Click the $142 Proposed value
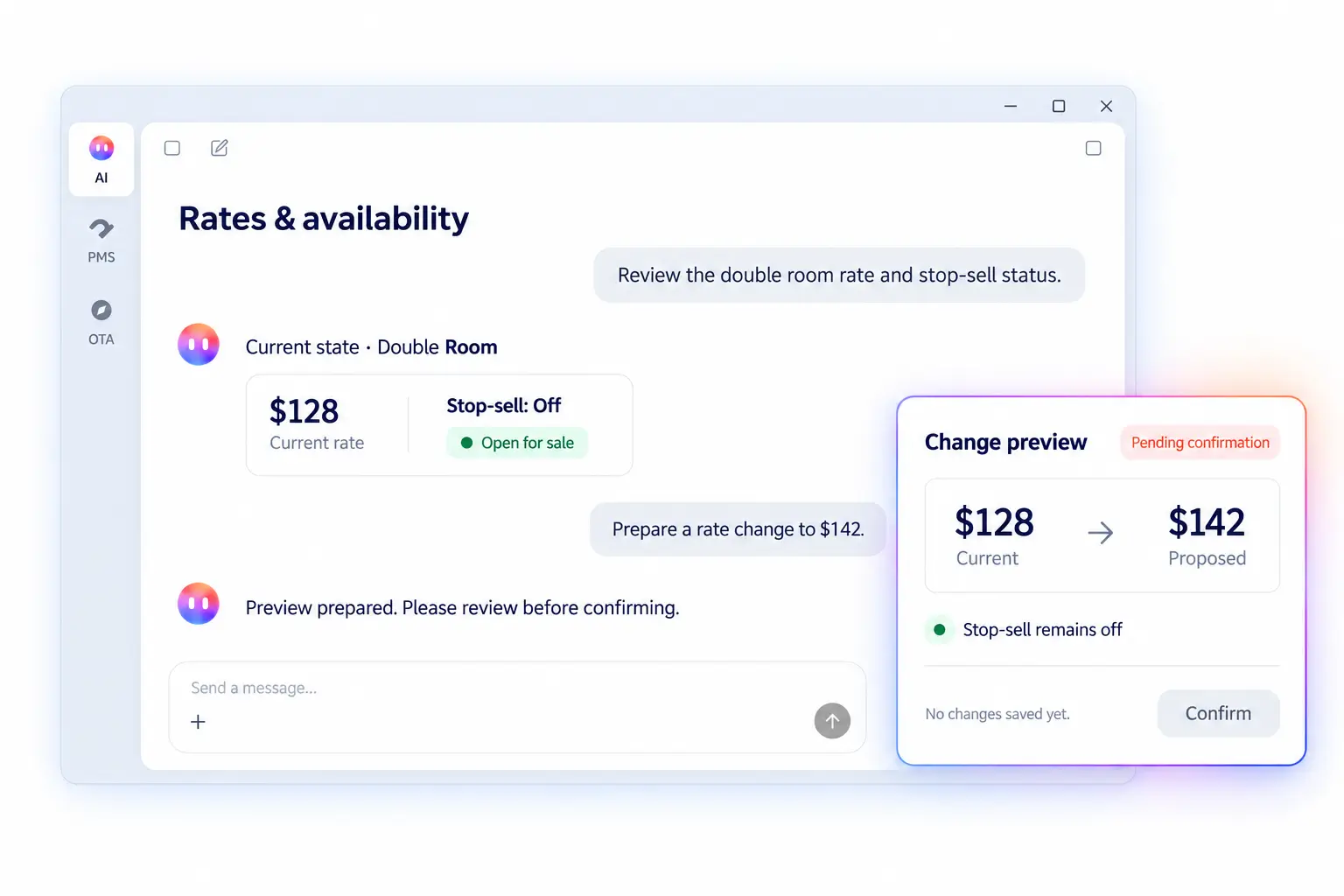The height and width of the screenshot is (896, 1344). [1207, 522]
